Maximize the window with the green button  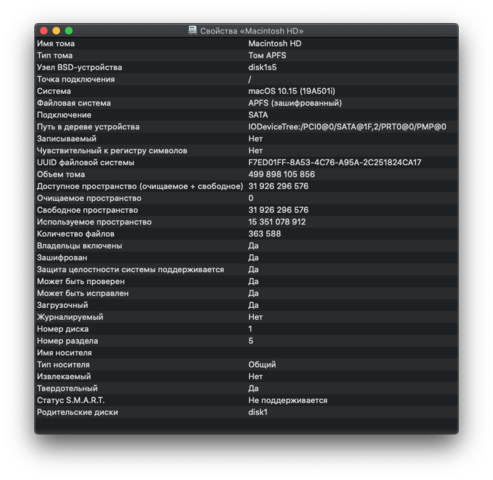tap(69, 31)
